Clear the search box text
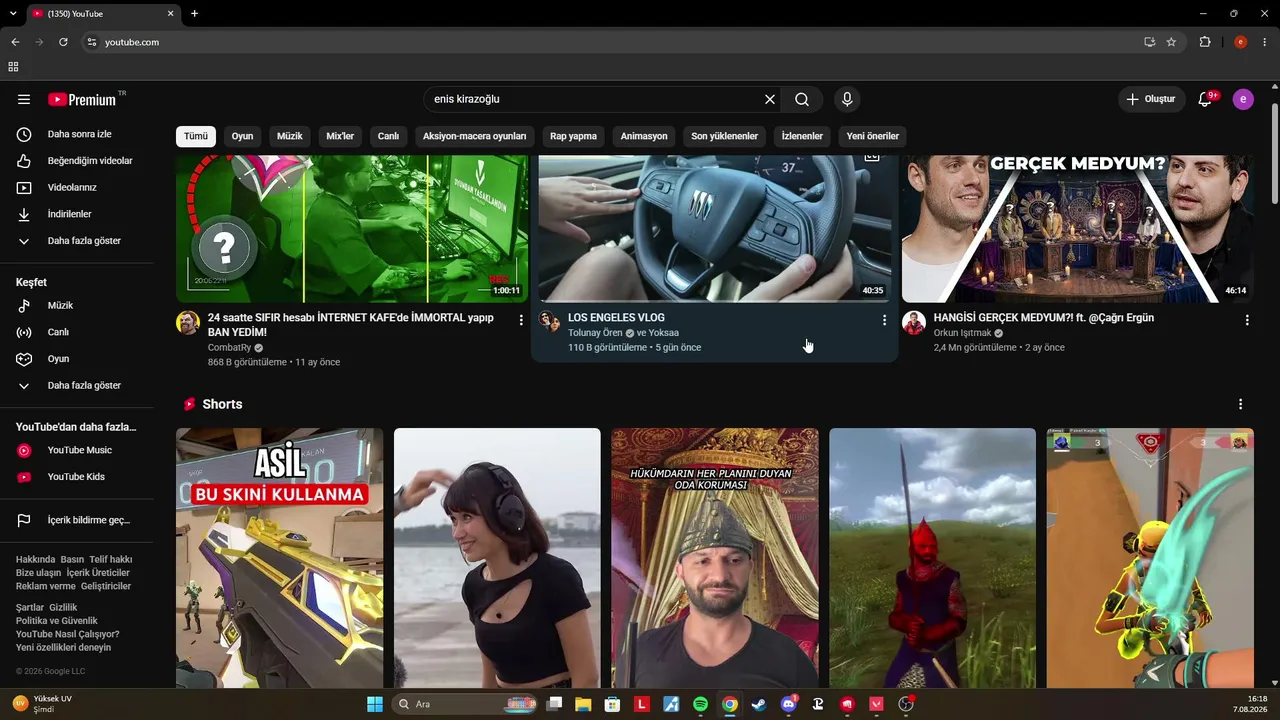Image resolution: width=1280 pixels, height=720 pixels. (770, 99)
